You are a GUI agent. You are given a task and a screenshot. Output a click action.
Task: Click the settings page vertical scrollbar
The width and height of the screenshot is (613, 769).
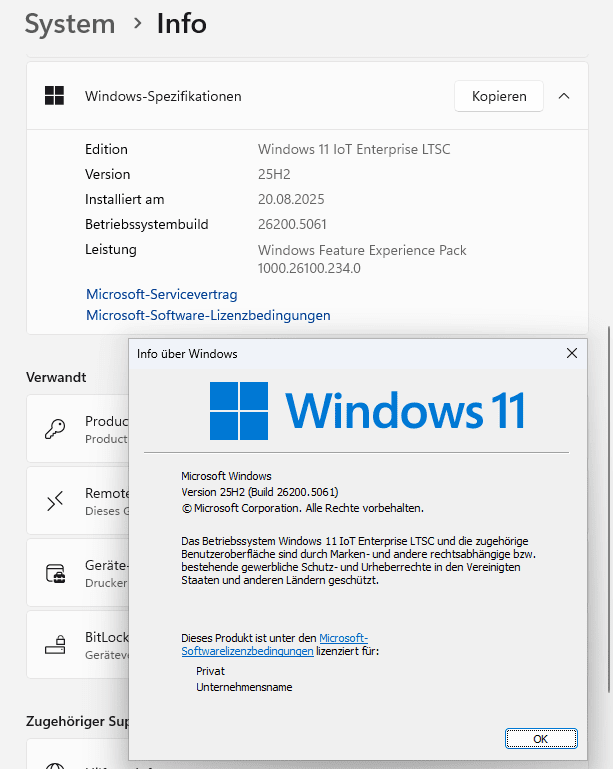(x=609, y=508)
